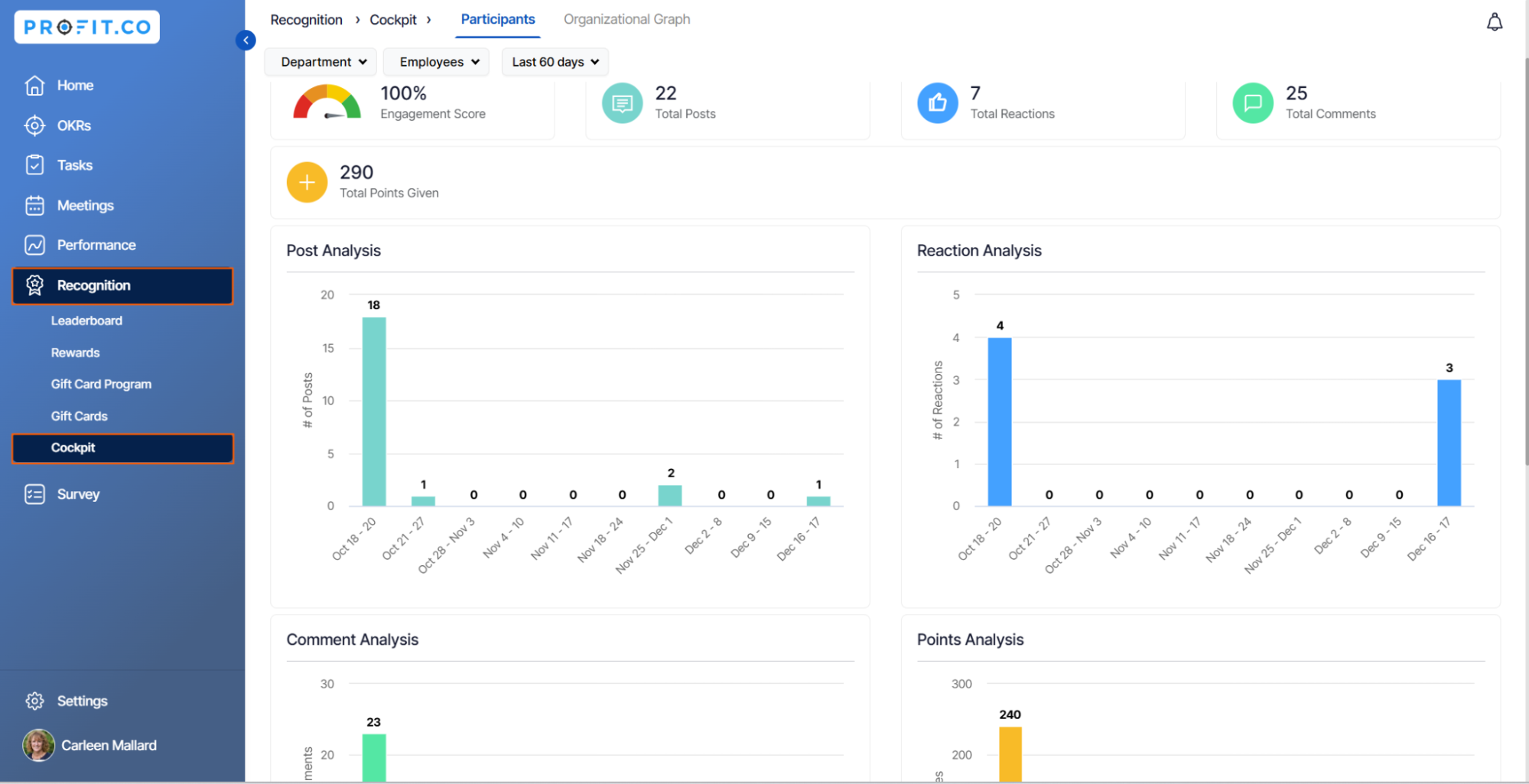Image resolution: width=1529 pixels, height=784 pixels.
Task: Click the Meetings calendar icon
Action: pos(34,205)
